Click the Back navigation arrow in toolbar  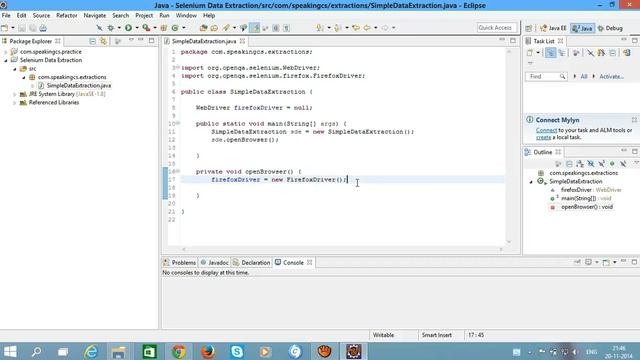pyautogui.click(x=367, y=28)
